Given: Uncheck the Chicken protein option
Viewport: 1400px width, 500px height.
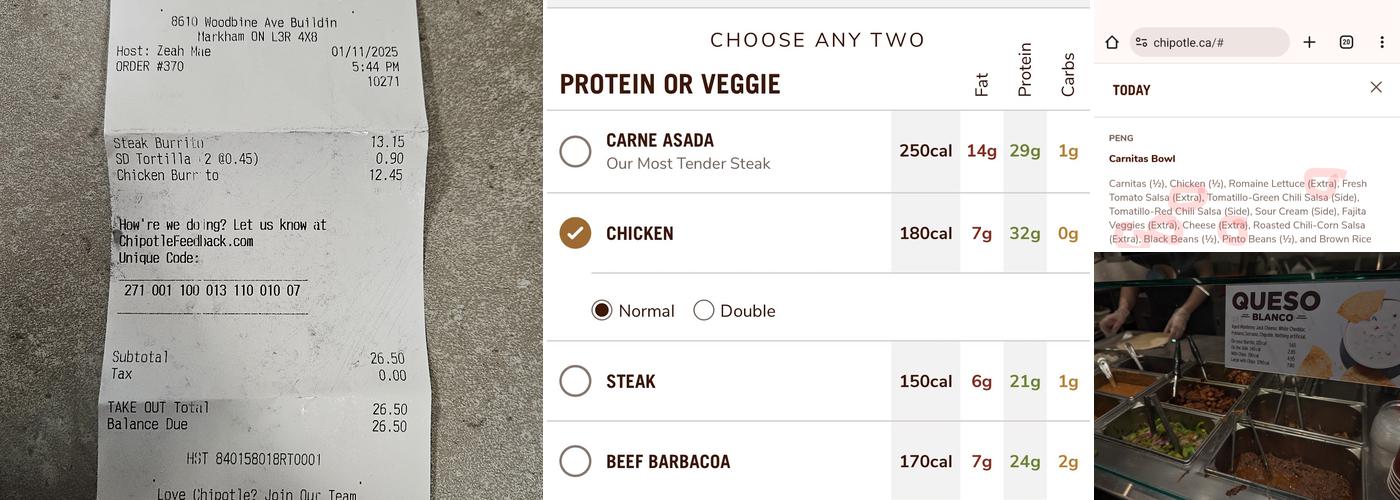Looking at the screenshot, I should [575, 233].
